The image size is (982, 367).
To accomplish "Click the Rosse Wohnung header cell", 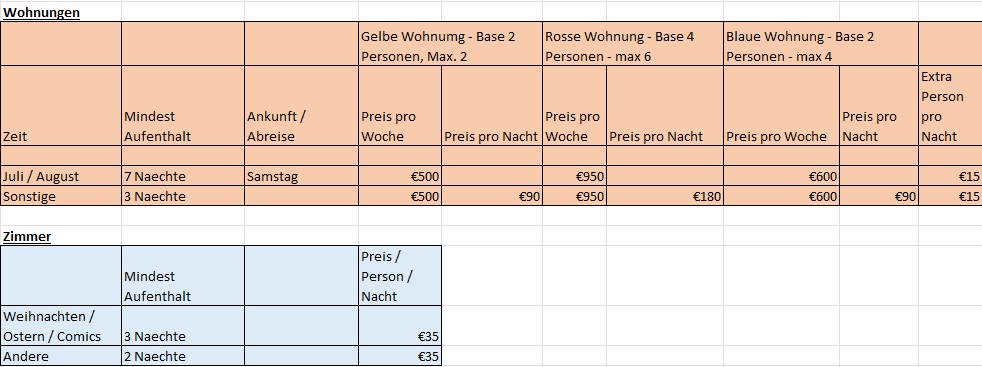I will [633, 44].
